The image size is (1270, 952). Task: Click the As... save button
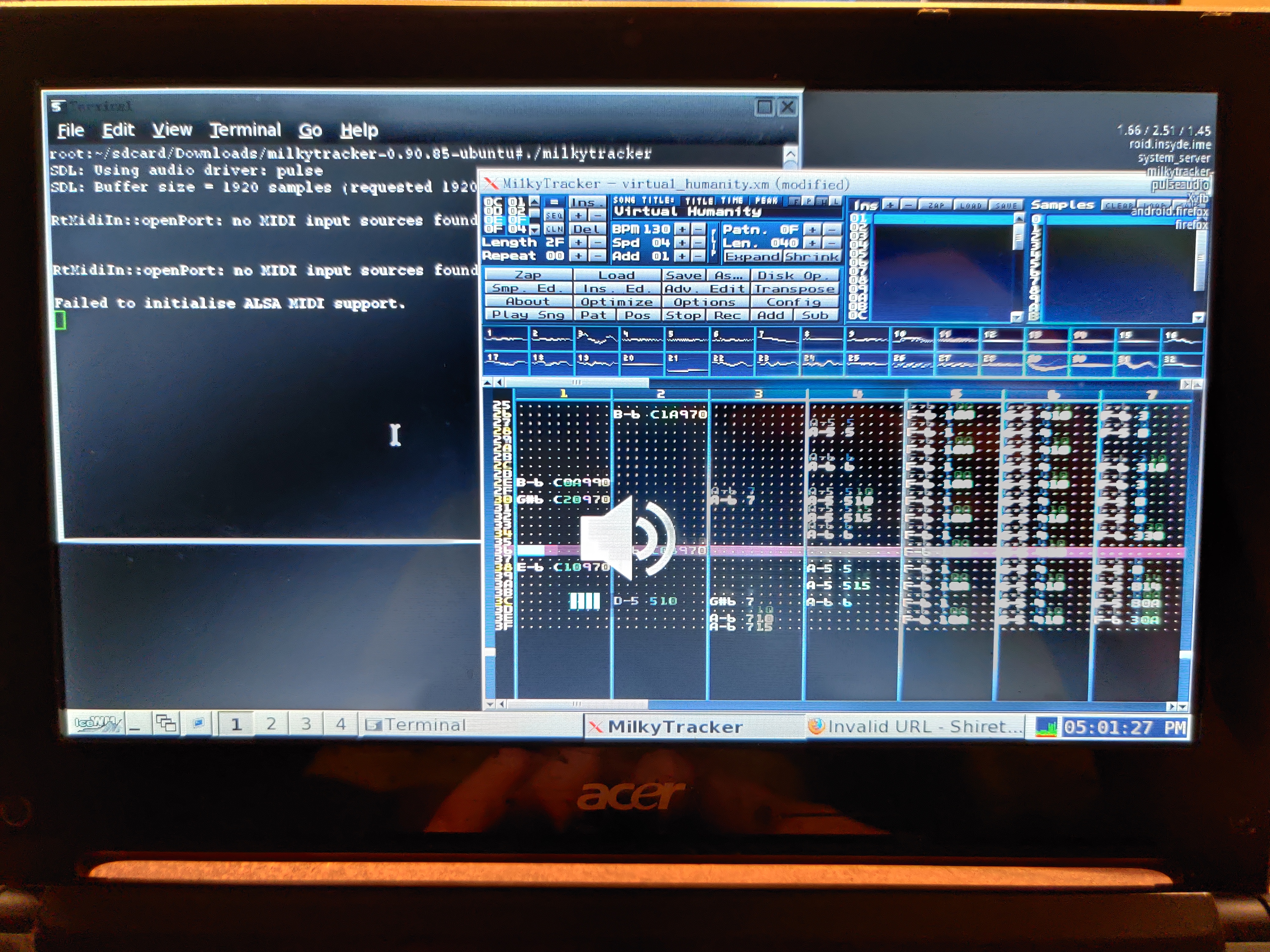729,275
